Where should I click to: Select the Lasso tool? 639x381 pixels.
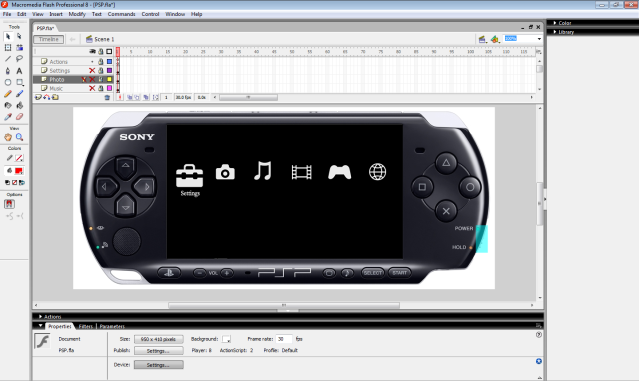pyautogui.click(x=19, y=59)
